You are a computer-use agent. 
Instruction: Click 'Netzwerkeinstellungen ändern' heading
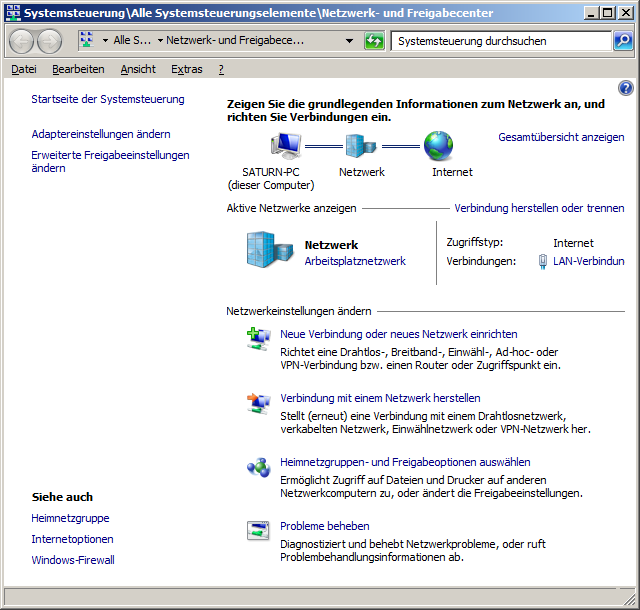click(x=299, y=312)
